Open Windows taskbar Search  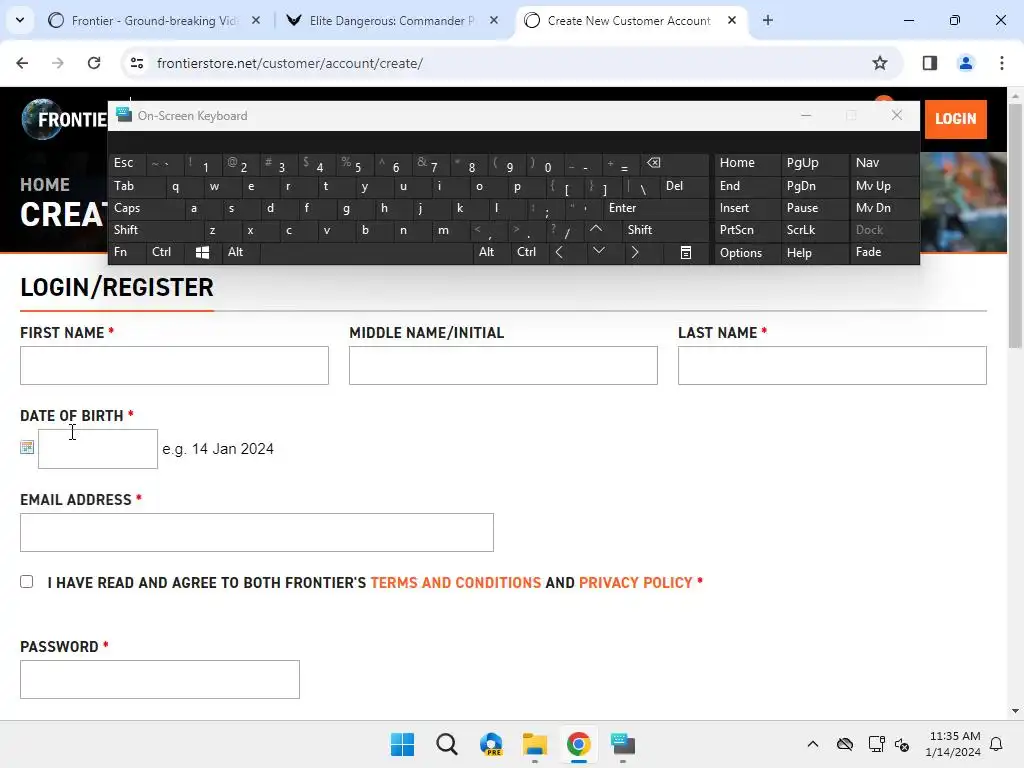click(447, 744)
